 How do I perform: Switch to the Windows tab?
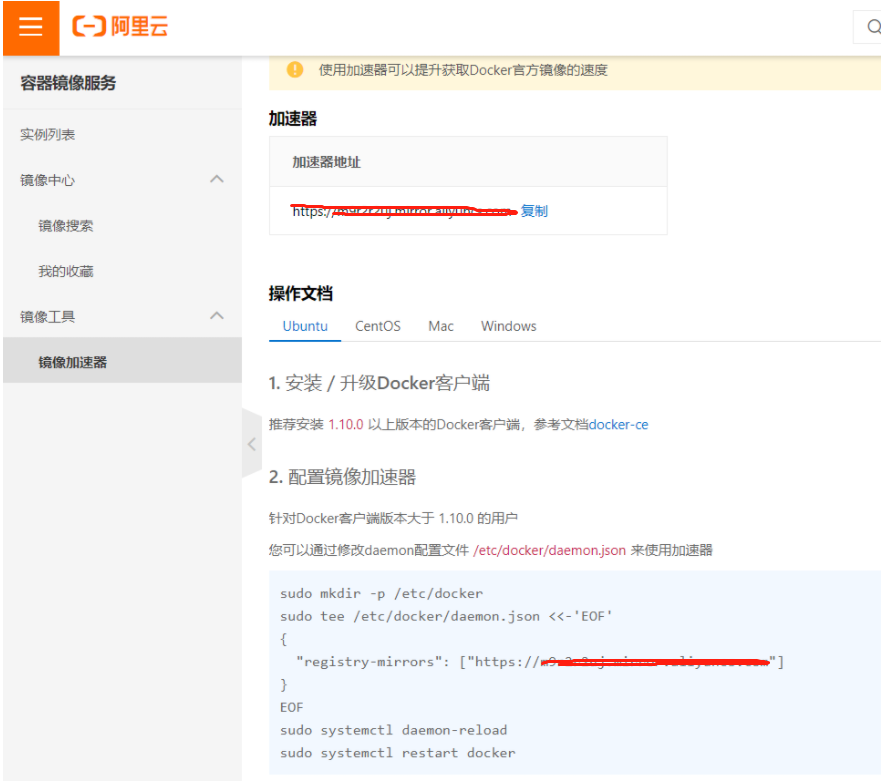pos(509,326)
